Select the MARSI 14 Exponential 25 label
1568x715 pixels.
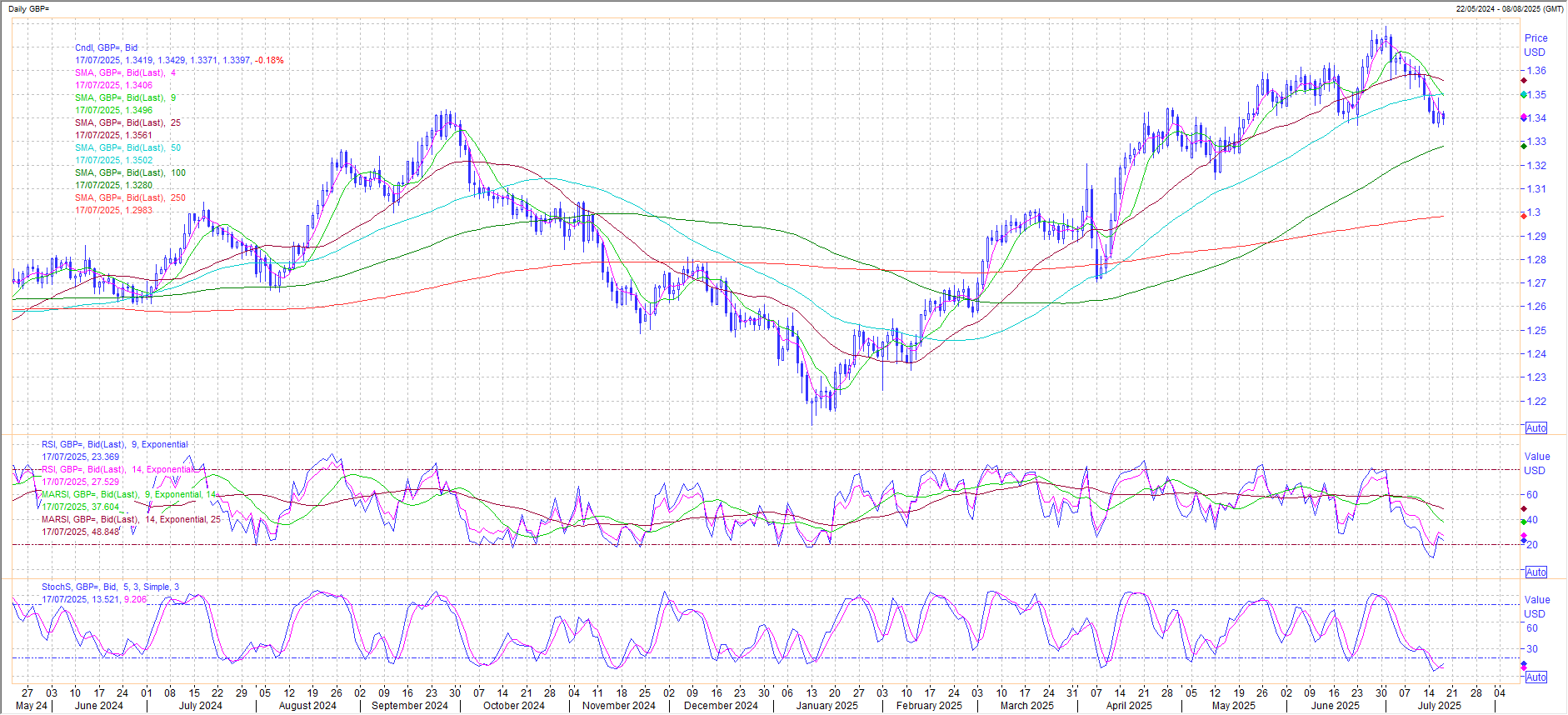pos(132,519)
